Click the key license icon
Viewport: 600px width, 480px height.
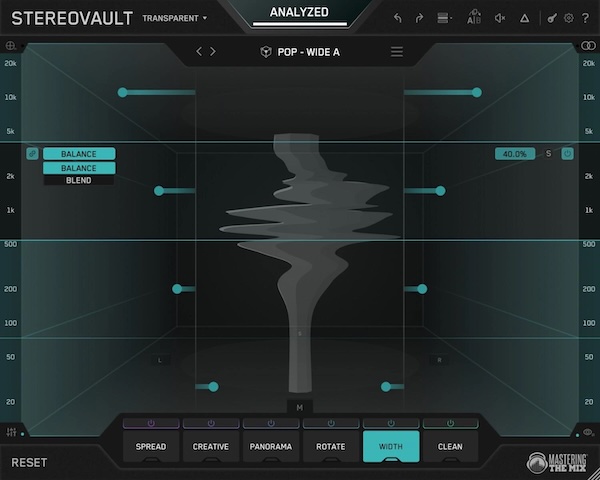(x=551, y=18)
